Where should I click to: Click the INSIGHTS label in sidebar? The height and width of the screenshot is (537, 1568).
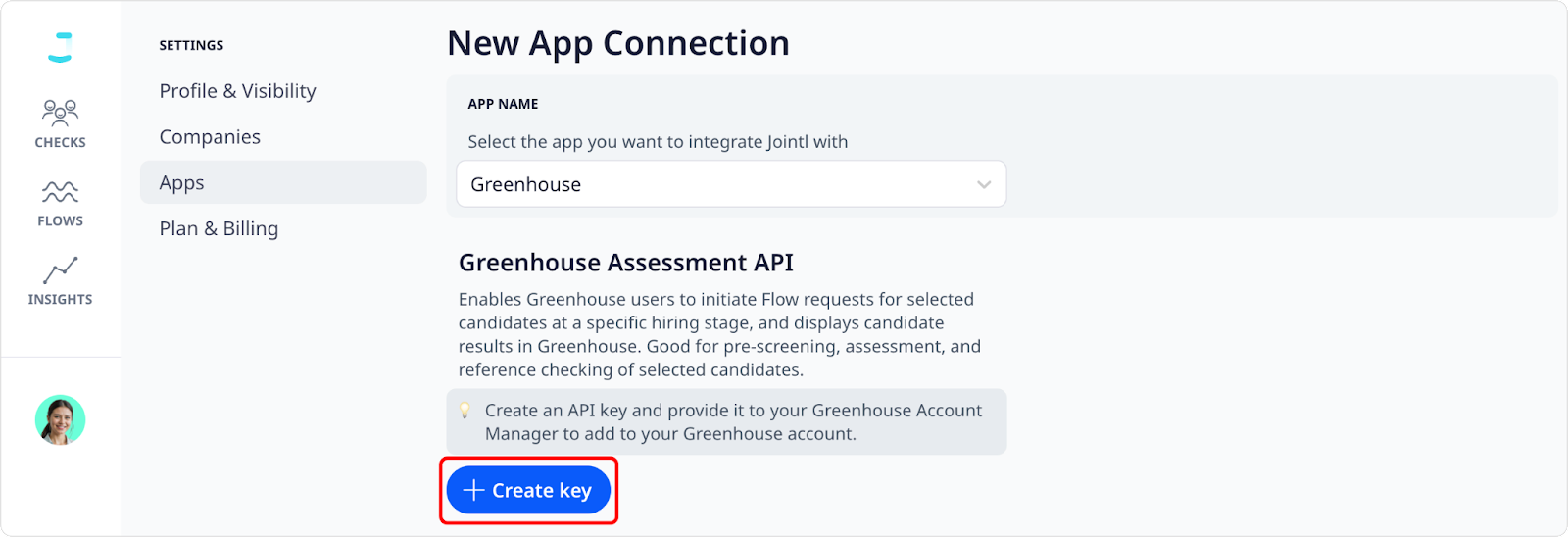(60, 299)
